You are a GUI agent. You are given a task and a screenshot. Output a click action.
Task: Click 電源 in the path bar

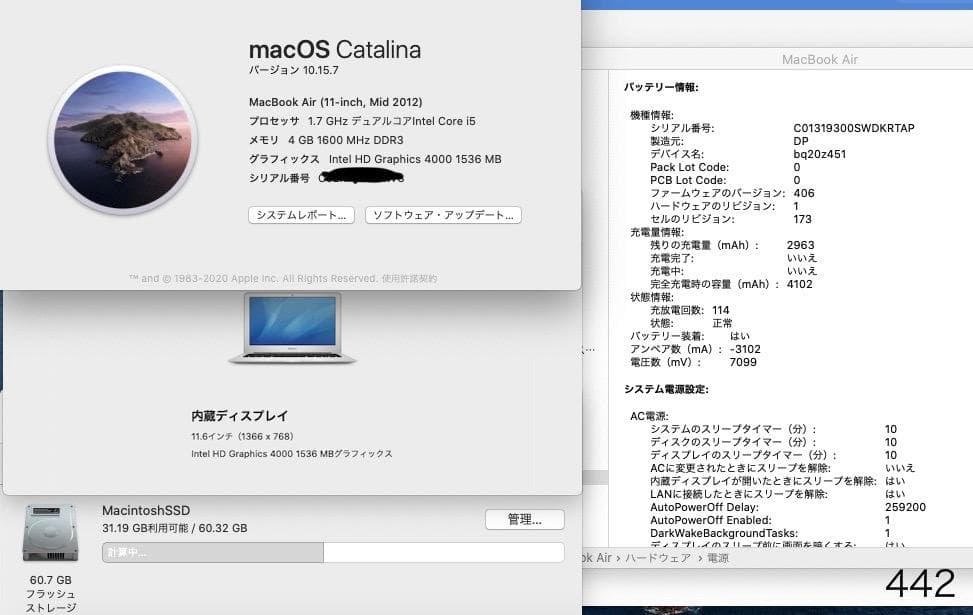click(718, 558)
